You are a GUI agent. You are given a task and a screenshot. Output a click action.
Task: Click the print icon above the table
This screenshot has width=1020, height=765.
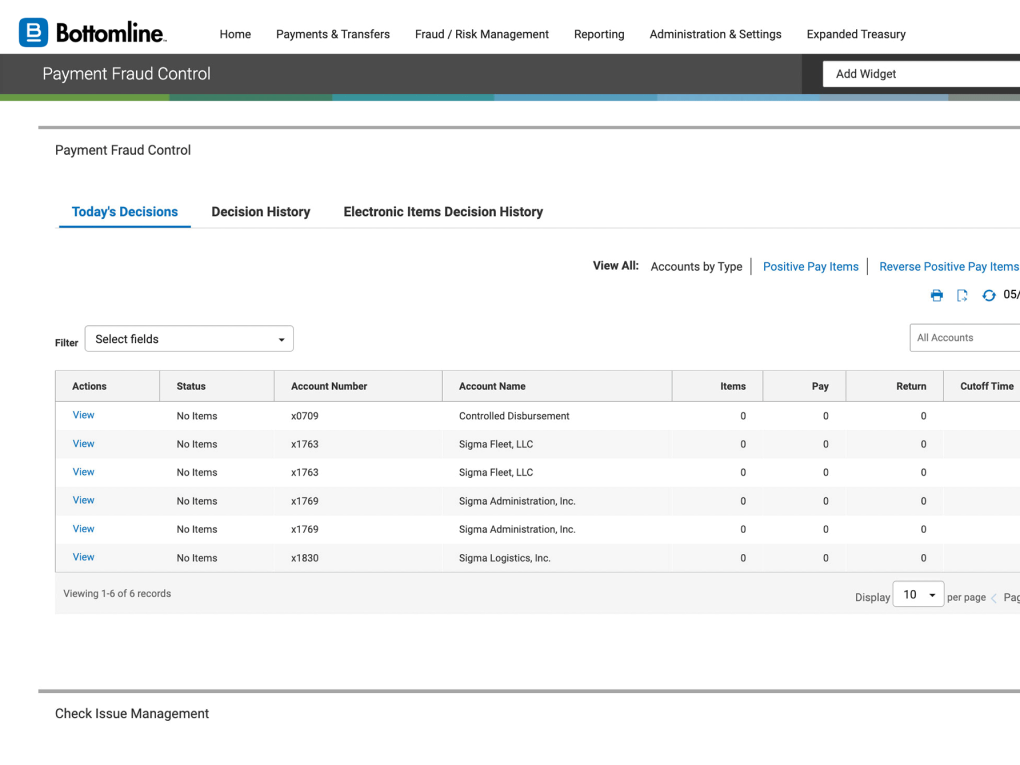[x=937, y=295]
